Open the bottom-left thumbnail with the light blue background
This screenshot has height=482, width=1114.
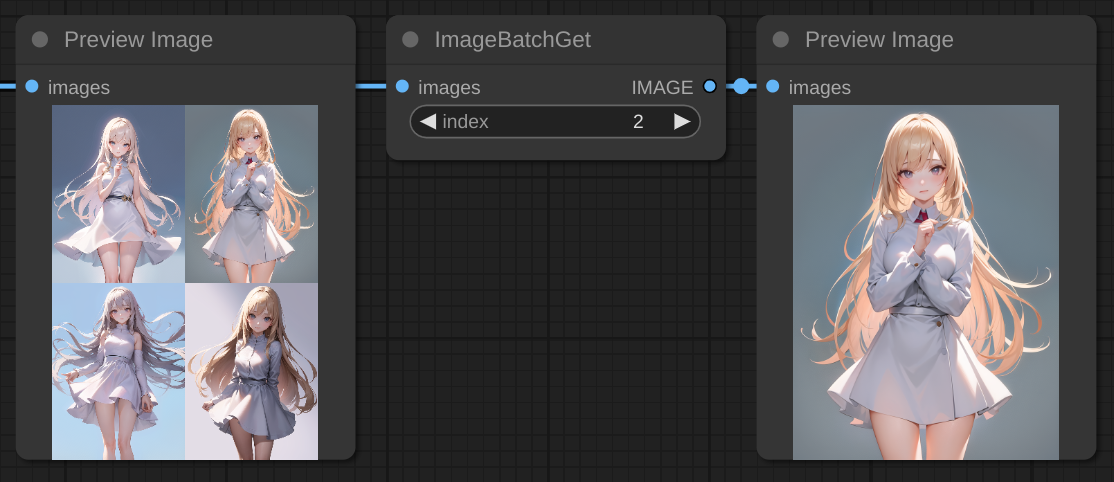(118, 371)
